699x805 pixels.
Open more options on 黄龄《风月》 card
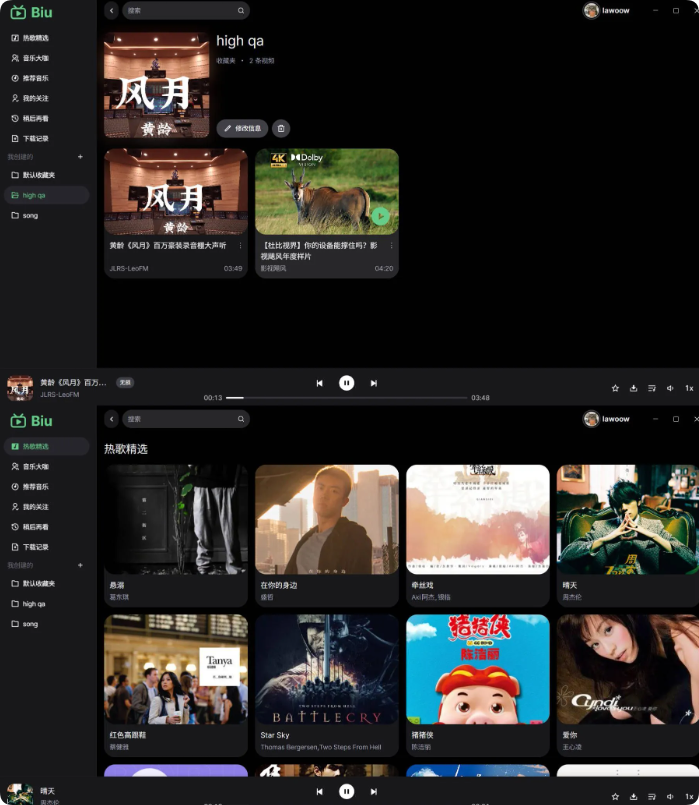240,246
